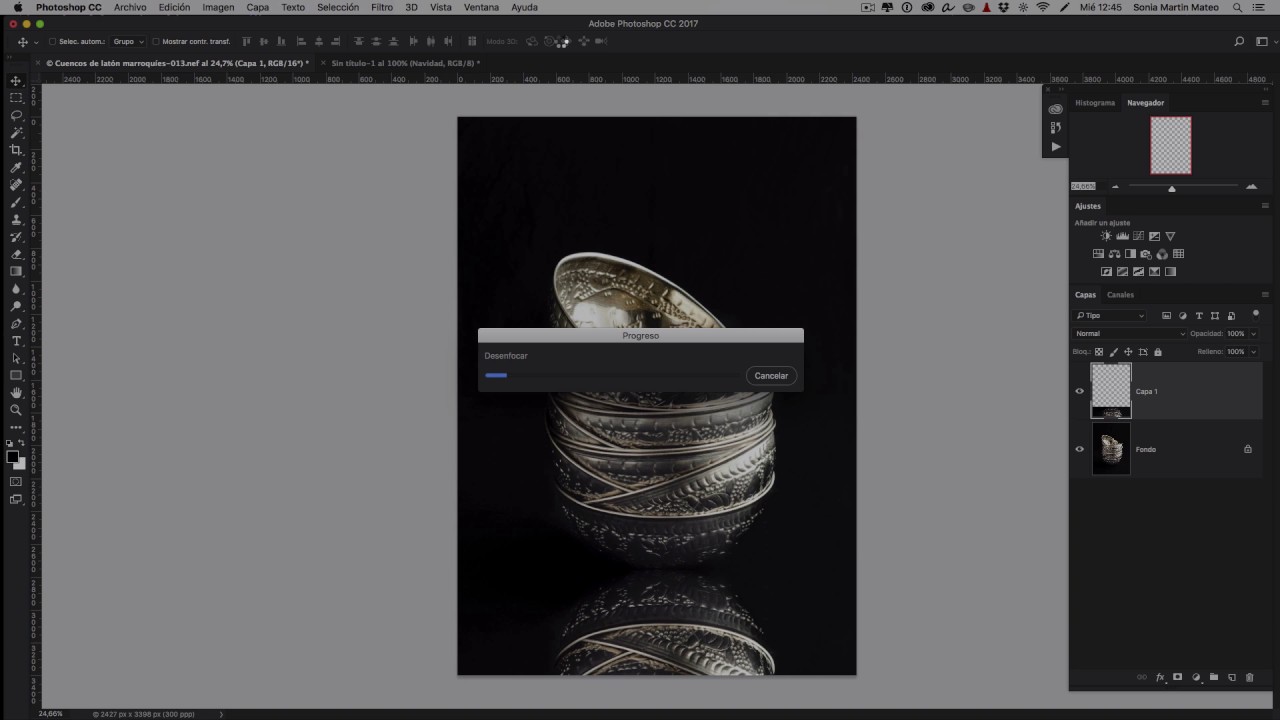Select the Hand tool

[16, 393]
